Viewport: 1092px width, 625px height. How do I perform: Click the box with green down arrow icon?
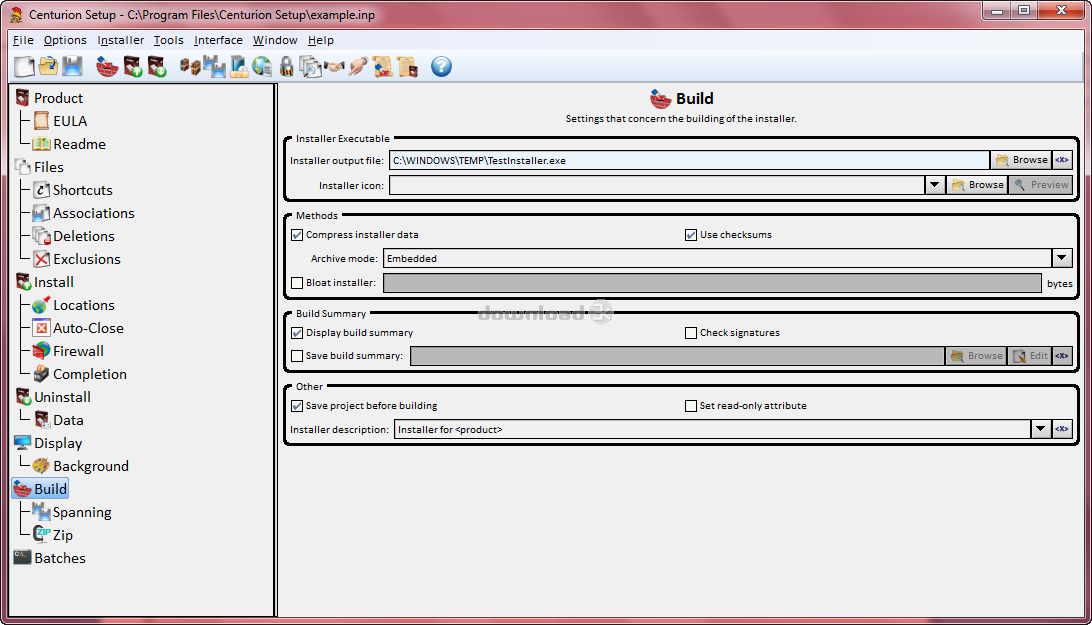(x=157, y=67)
